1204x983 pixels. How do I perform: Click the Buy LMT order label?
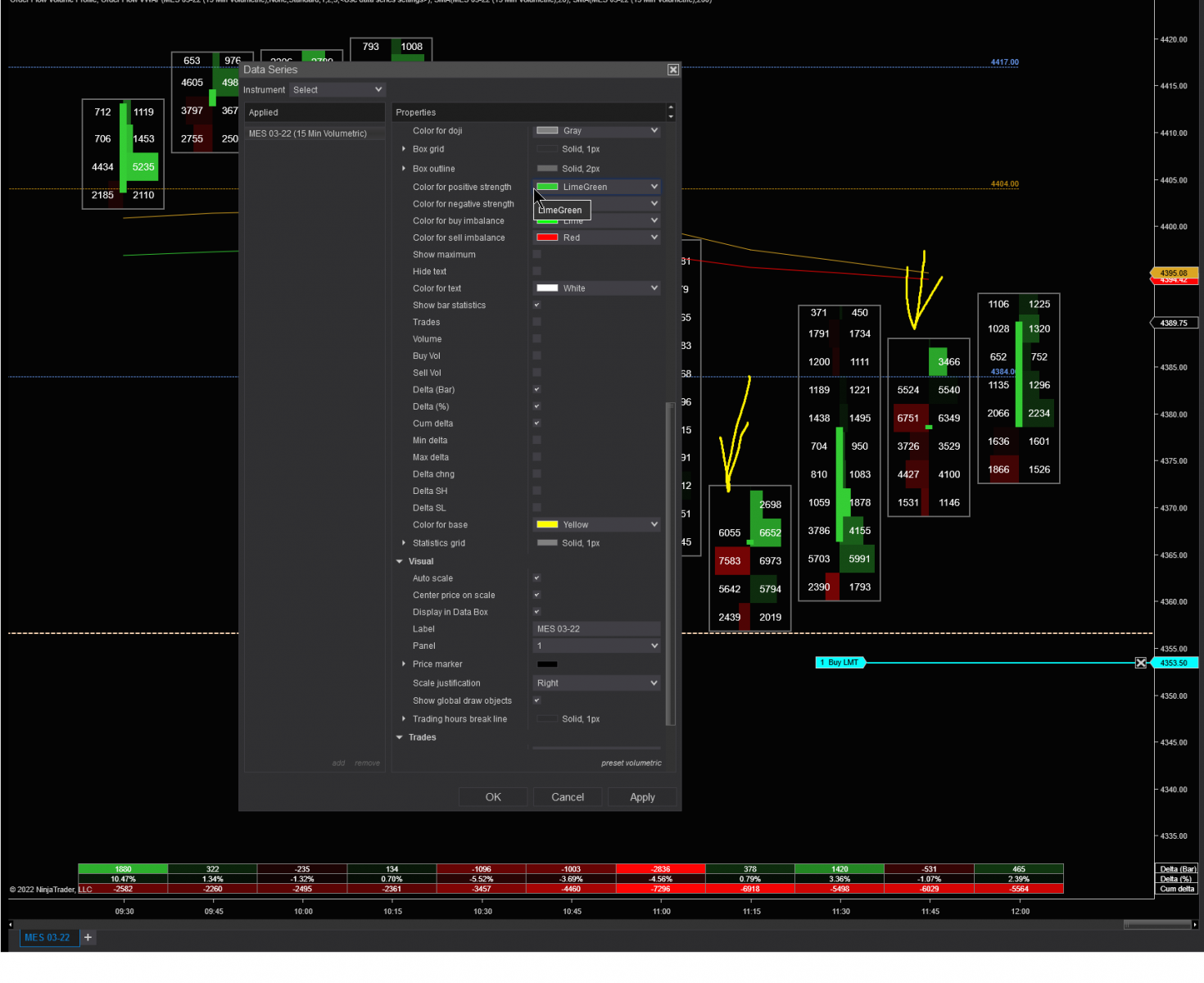pos(840,663)
